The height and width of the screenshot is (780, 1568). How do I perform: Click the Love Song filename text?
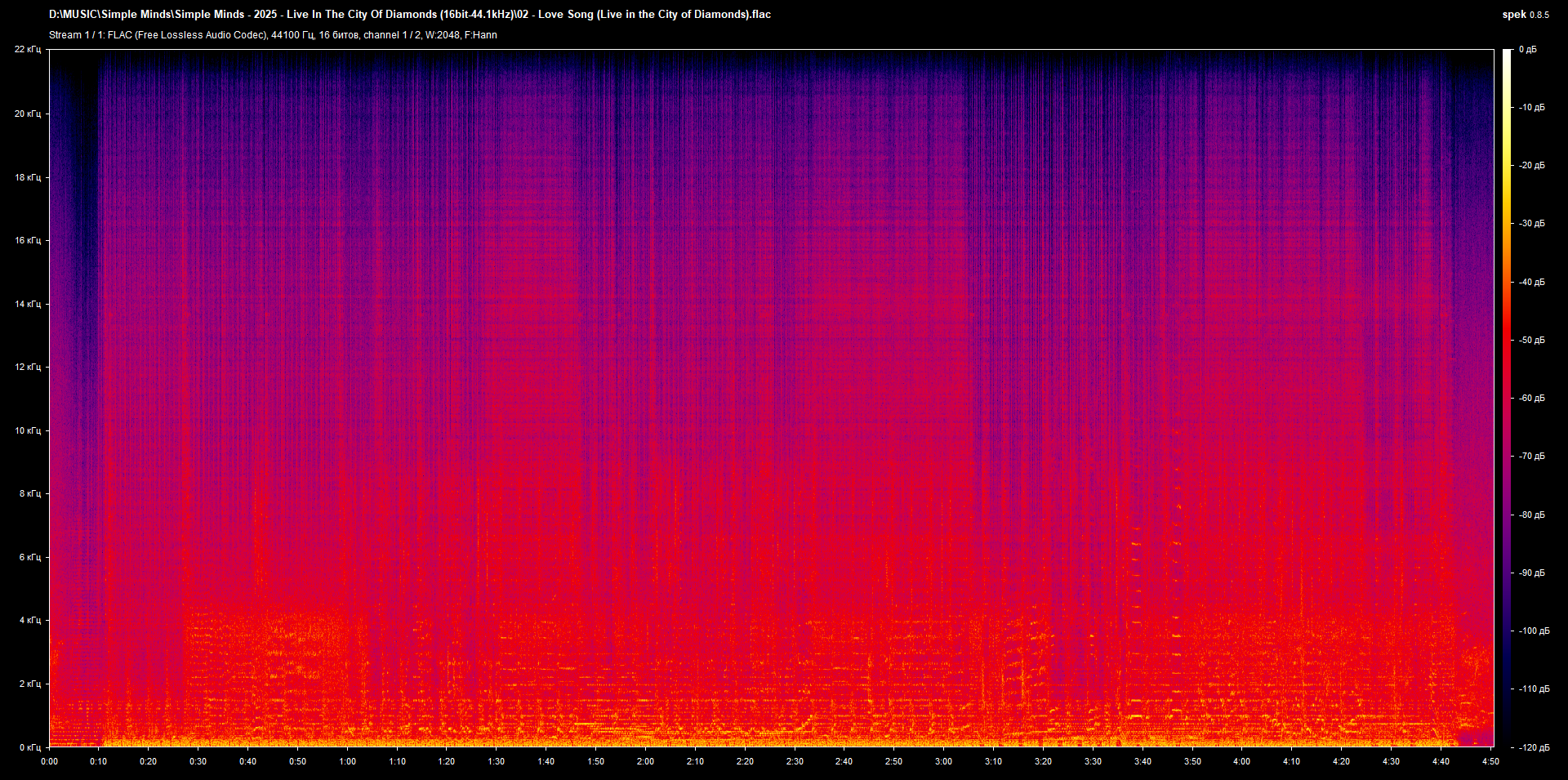point(572,14)
